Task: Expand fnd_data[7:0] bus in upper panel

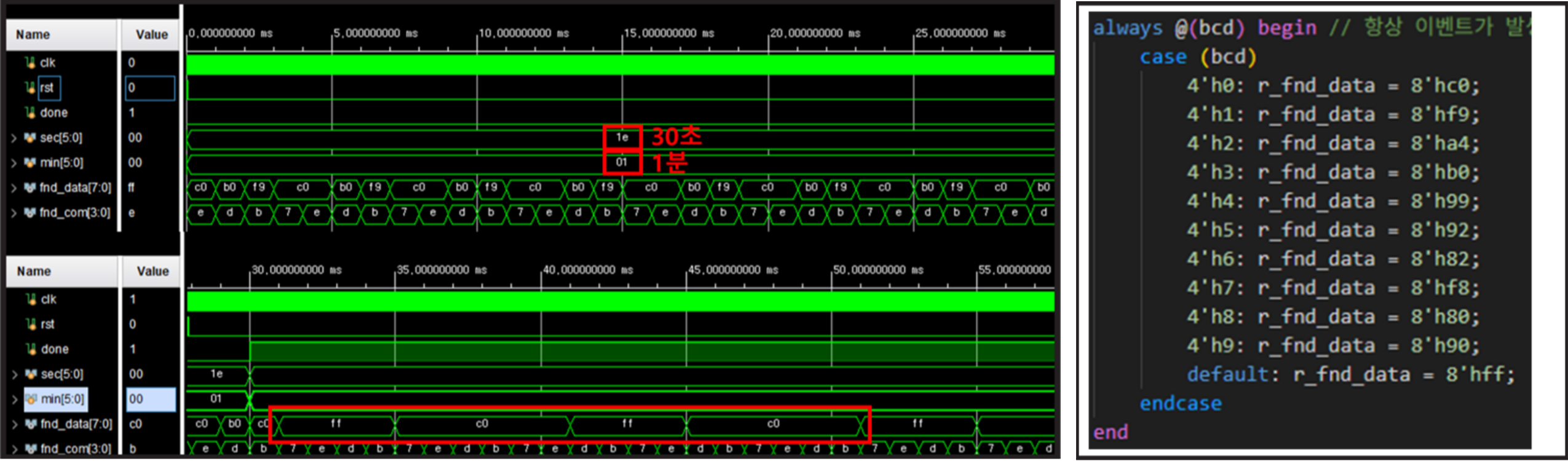Action: pyautogui.click(x=14, y=188)
